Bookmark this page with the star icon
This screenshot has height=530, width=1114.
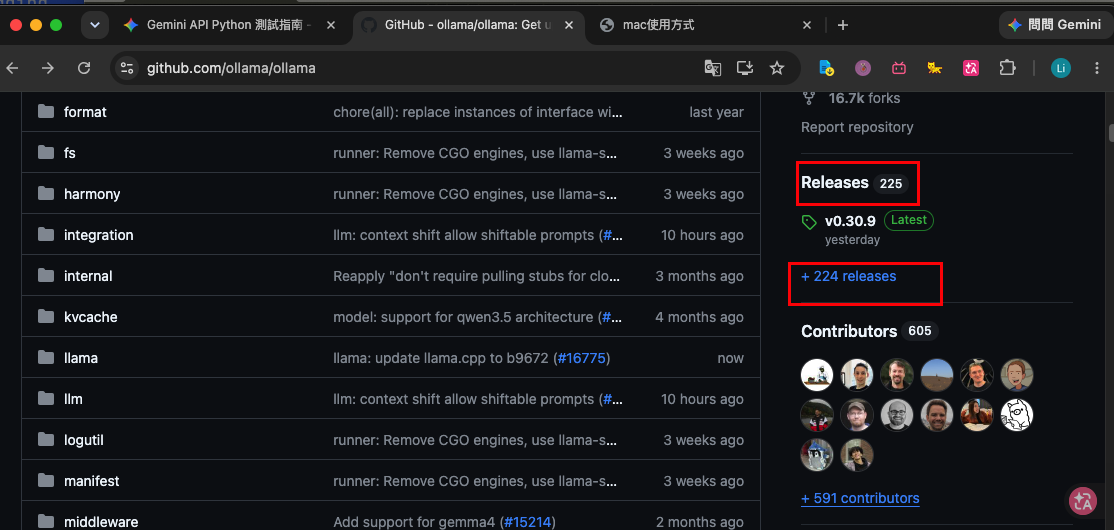click(777, 68)
